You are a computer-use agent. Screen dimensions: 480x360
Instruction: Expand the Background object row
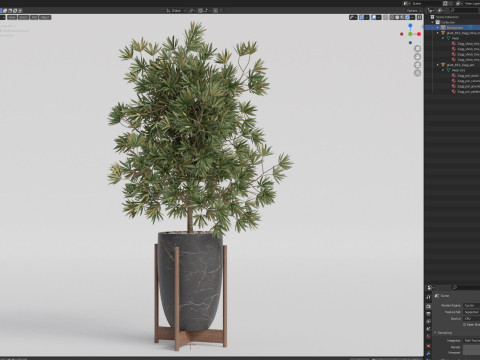coord(438,28)
